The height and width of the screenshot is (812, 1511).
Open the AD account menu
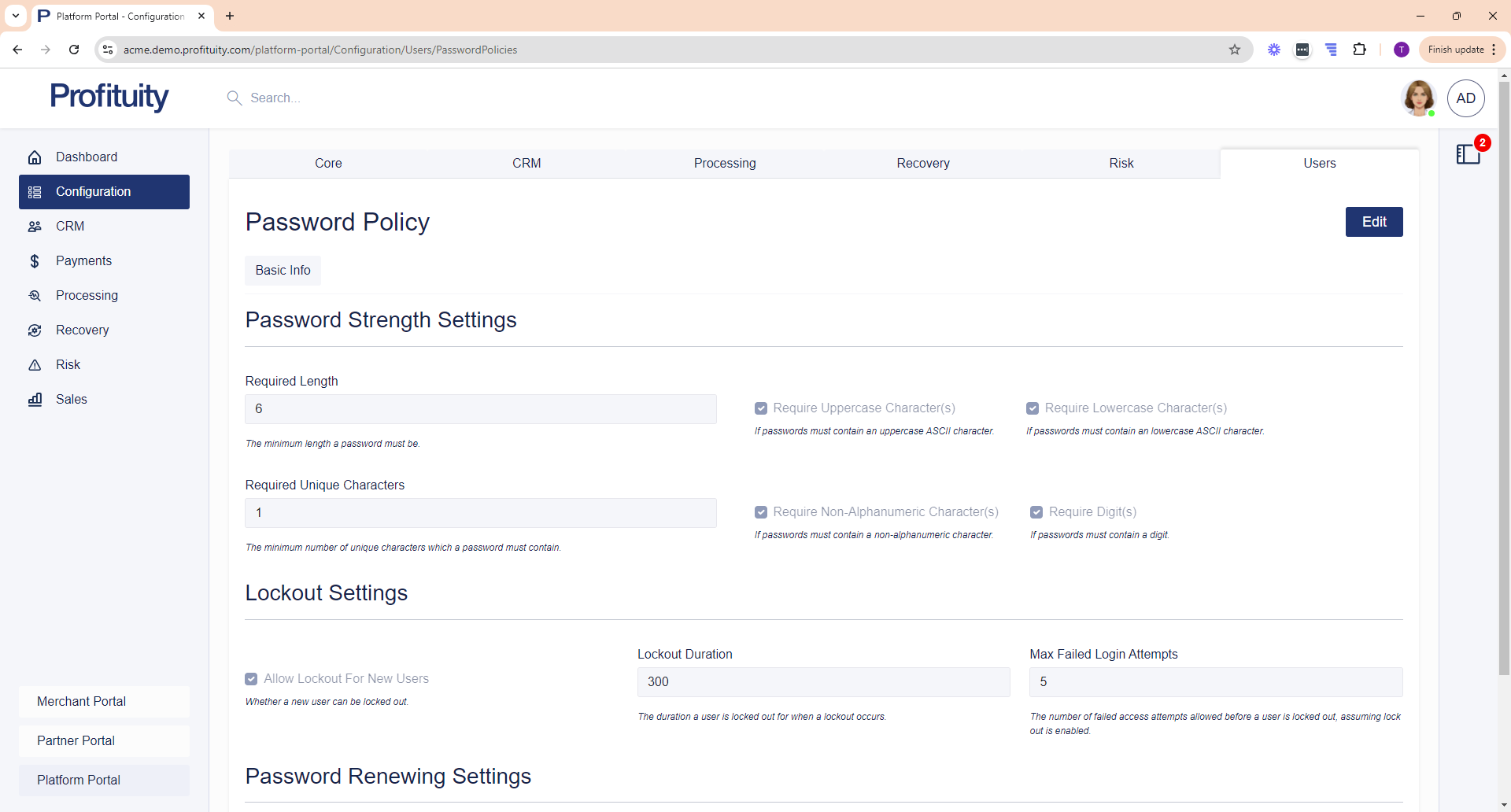coord(1465,98)
